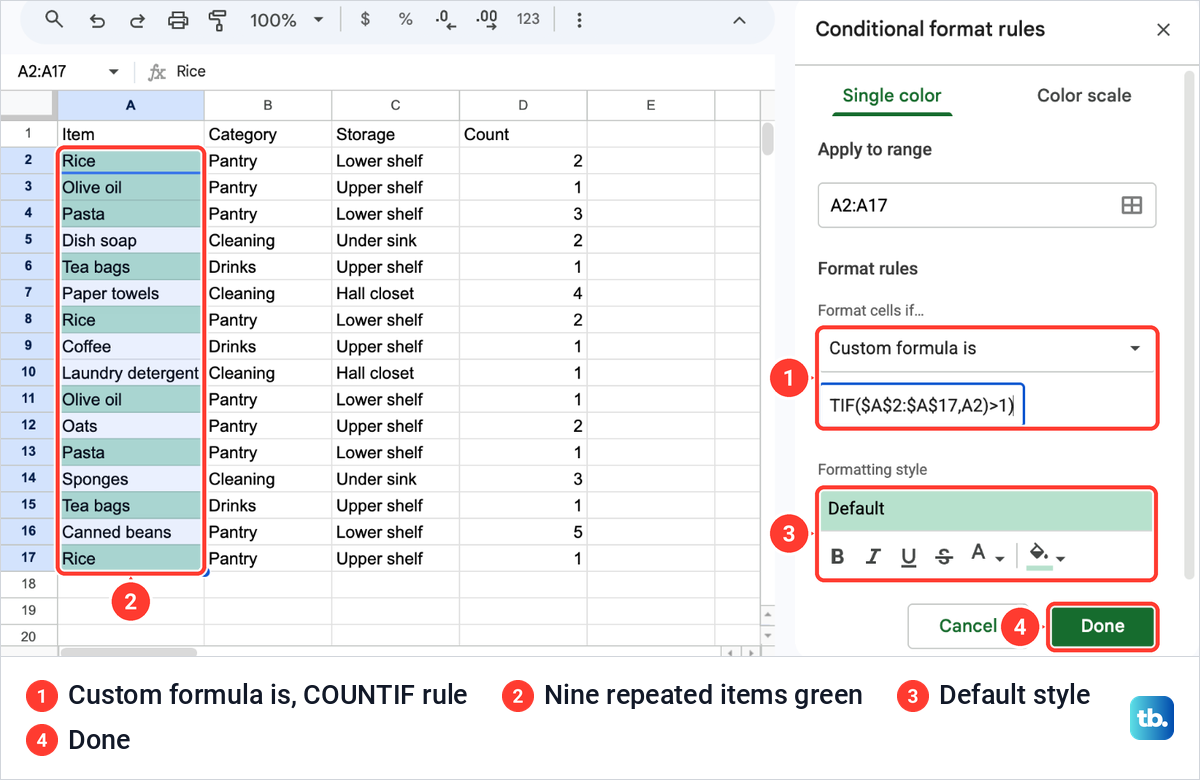
Task: Select column E header
Action: [651, 105]
